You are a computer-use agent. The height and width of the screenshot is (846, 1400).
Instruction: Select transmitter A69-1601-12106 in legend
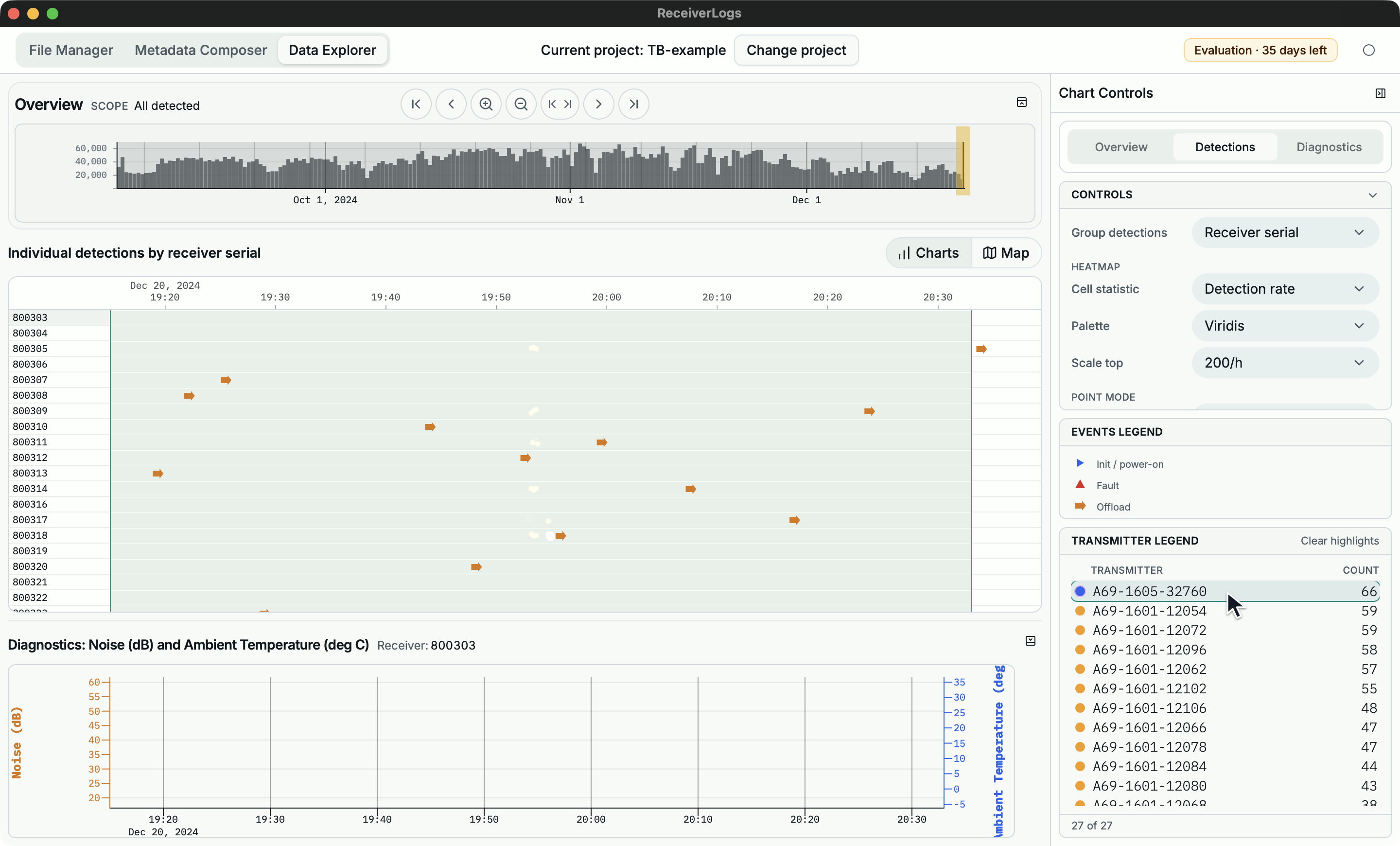click(1225, 708)
